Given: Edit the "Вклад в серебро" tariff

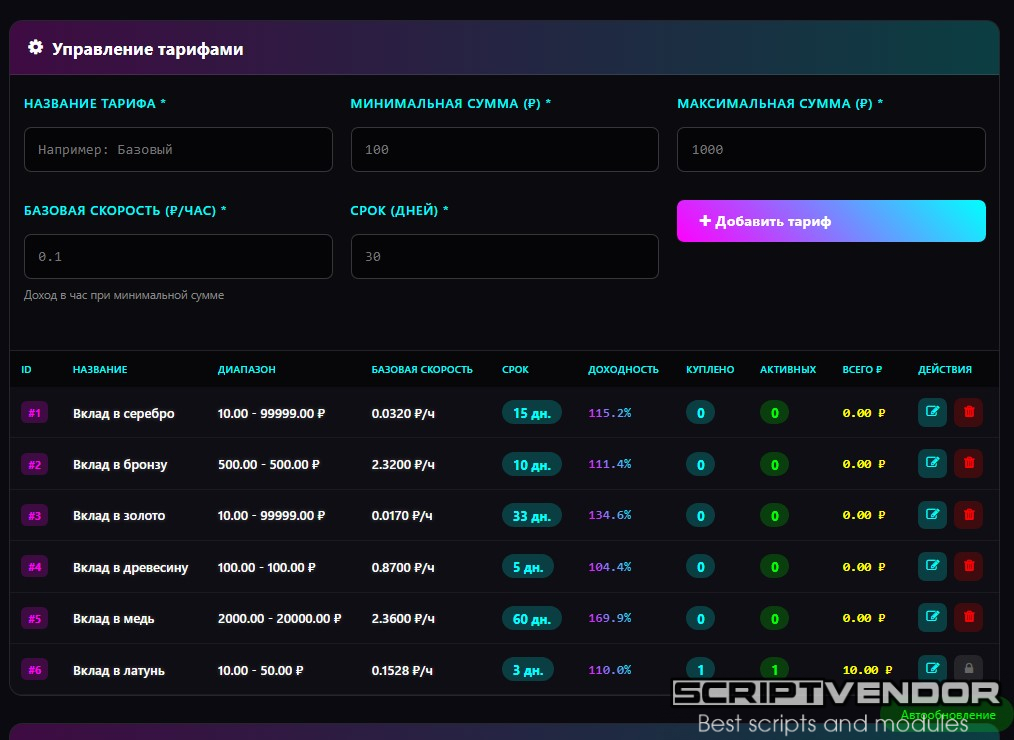Looking at the screenshot, I should pos(932,412).
